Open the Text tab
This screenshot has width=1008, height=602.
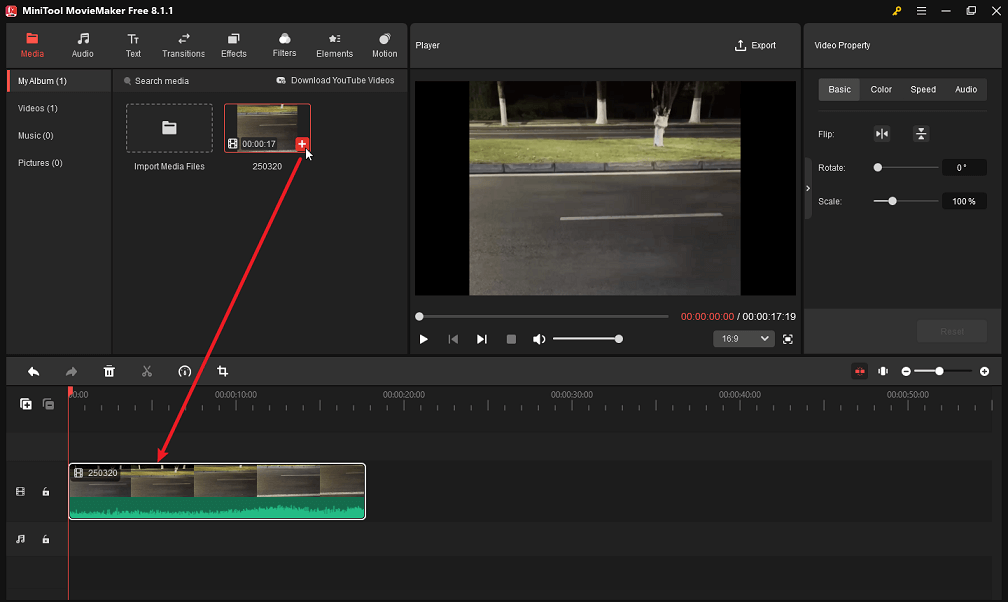pos(133,45)
